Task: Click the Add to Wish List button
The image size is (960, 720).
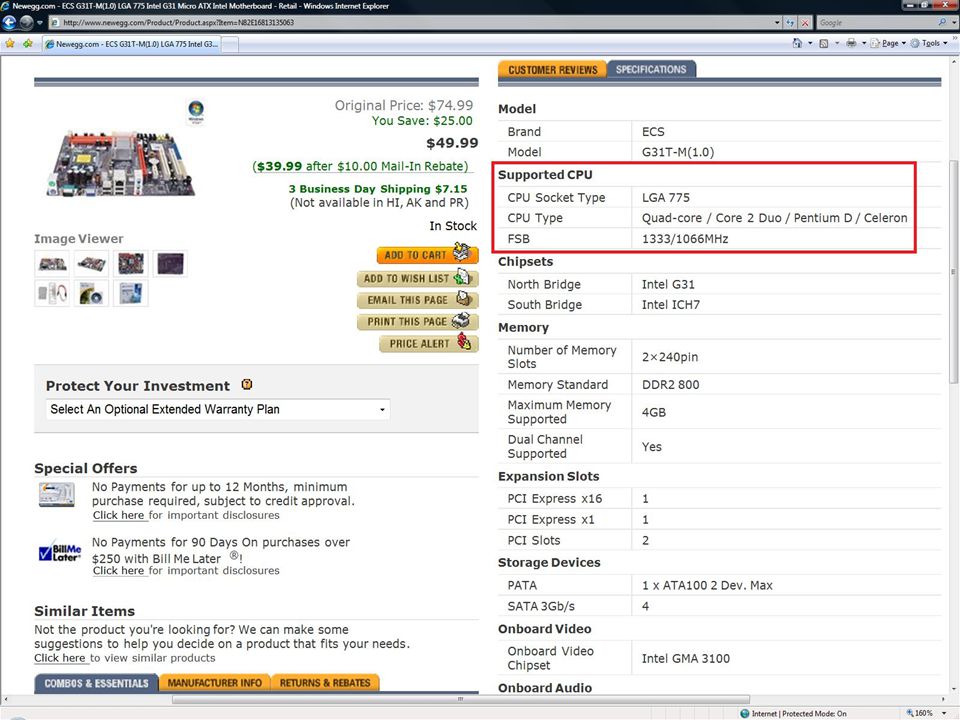Action: point(417,278)
